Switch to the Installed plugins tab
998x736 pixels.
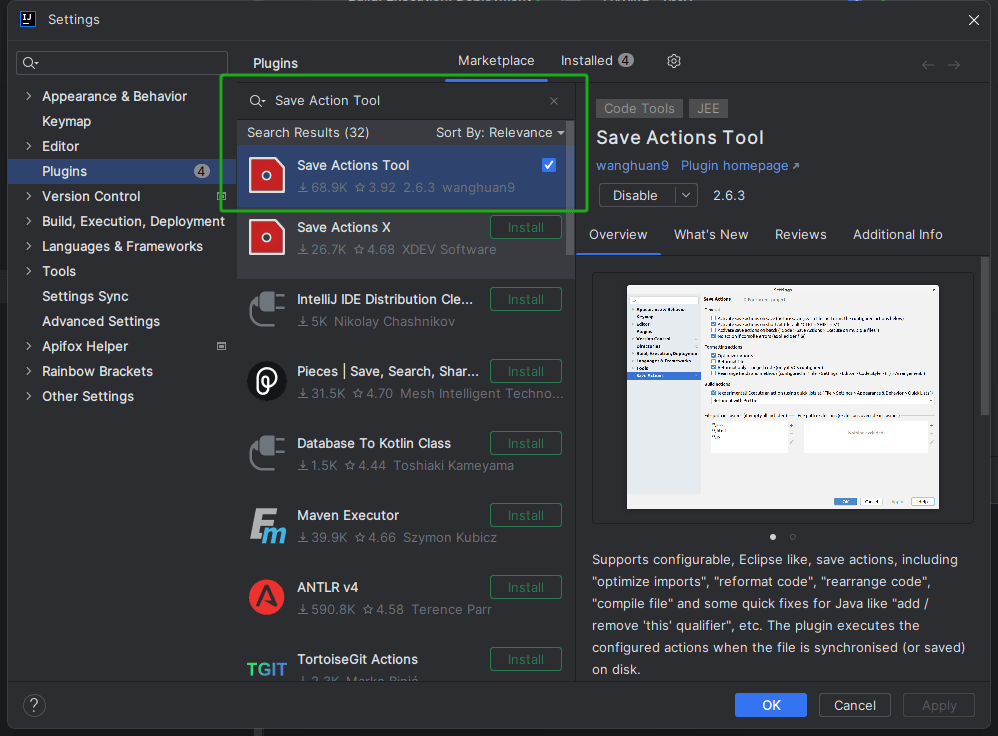coord(588,60)
